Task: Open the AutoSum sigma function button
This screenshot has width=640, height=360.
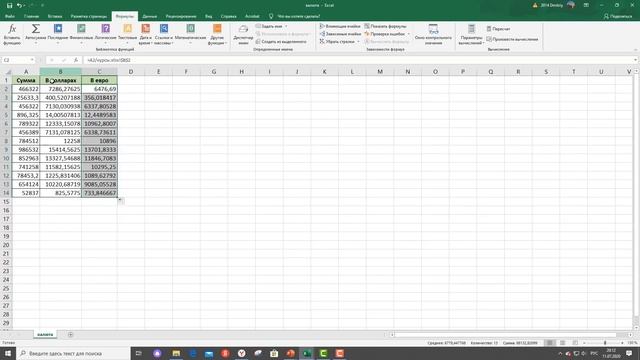Action: [36, 34]
